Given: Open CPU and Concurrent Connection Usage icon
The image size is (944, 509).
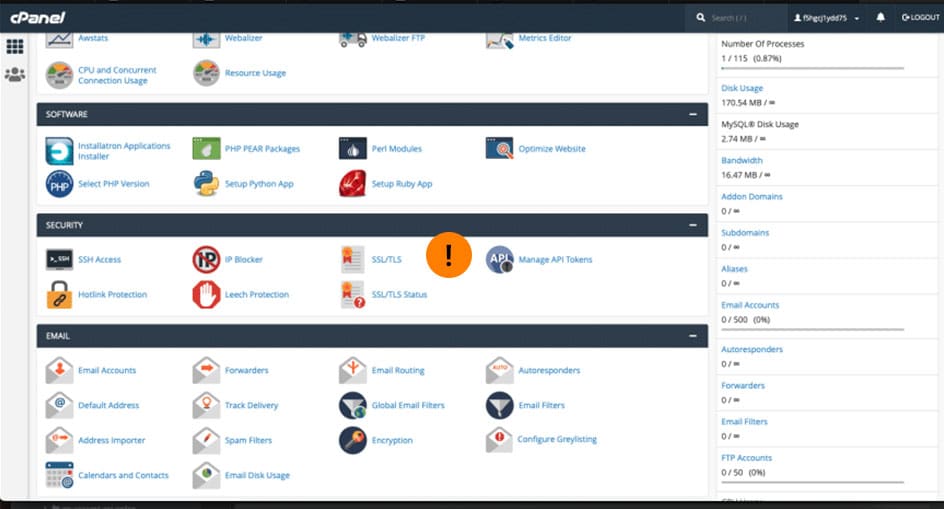Looking at the screenshot, I should tap(59, 75).
